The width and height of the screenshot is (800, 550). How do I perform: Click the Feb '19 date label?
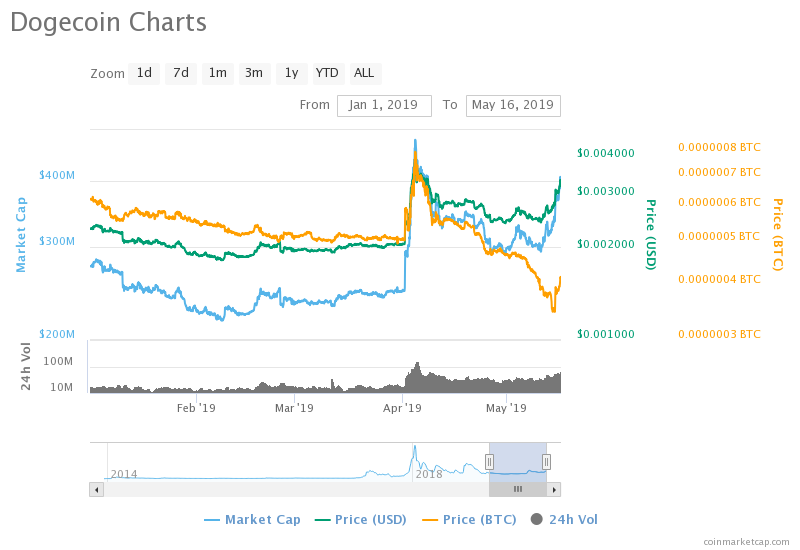point(196,408)
